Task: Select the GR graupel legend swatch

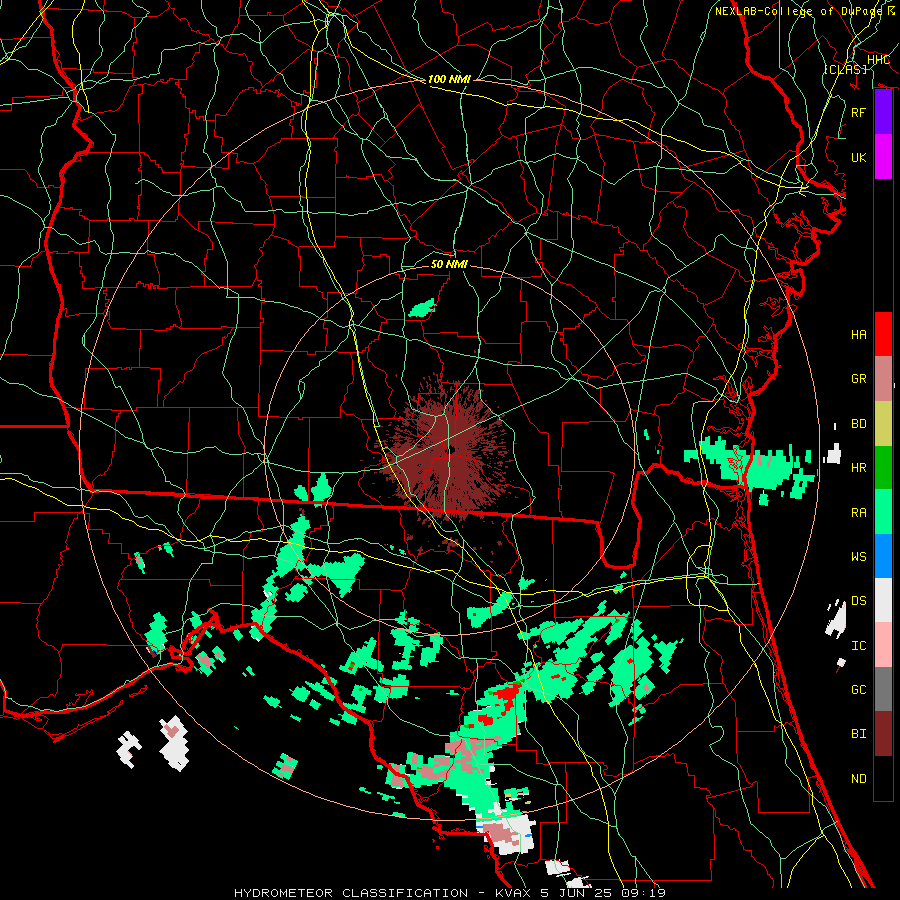Action: 883,379
